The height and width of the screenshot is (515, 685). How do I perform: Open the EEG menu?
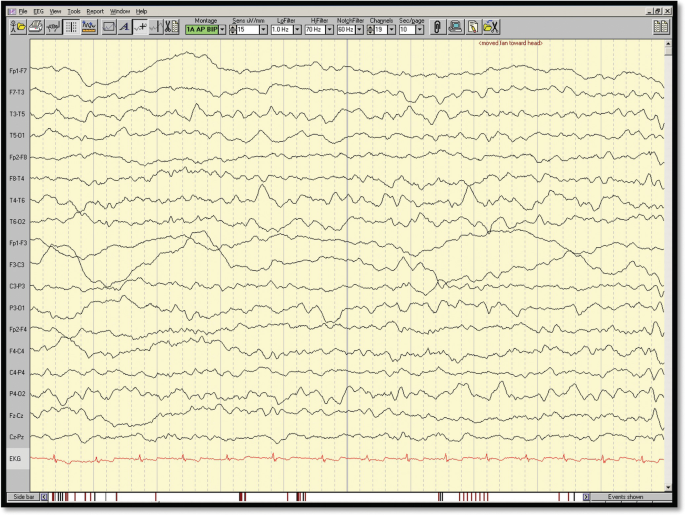click(38, 11)
